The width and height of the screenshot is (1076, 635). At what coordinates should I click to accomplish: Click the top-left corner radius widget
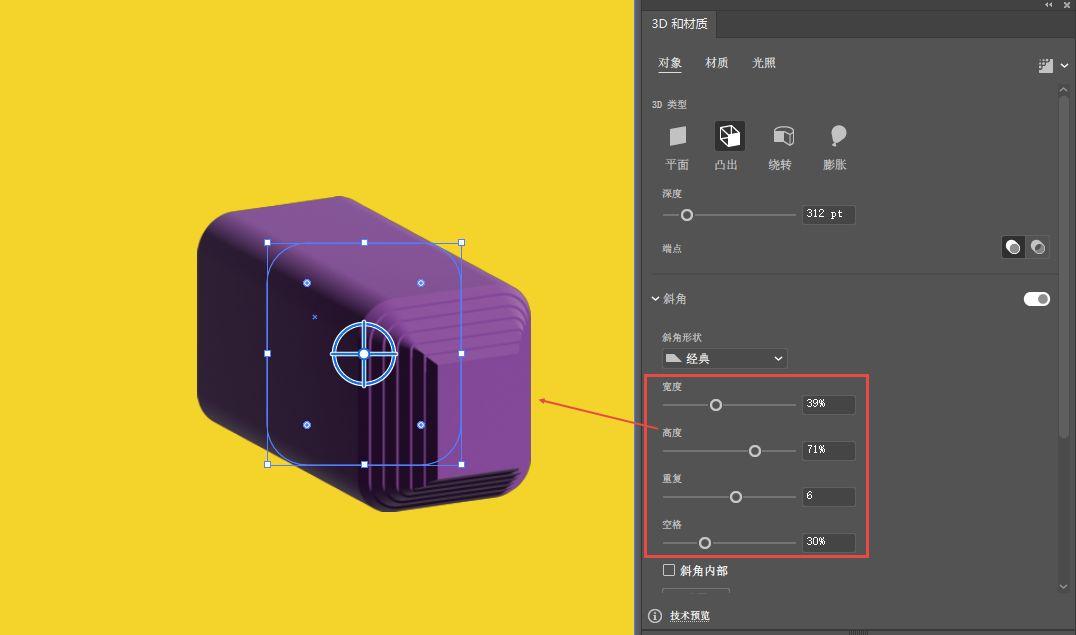tap(307, 283)
